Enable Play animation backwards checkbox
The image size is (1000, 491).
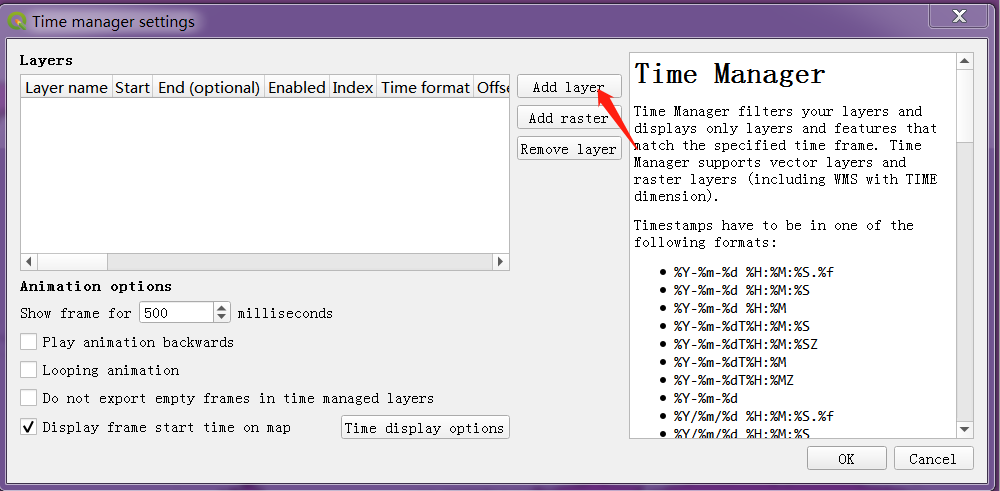click(29, 342)
